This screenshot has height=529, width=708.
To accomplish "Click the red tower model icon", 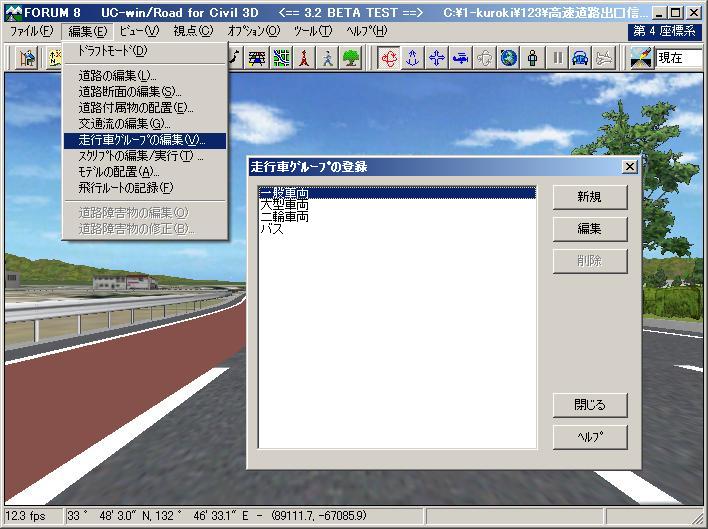I will 304,58.
